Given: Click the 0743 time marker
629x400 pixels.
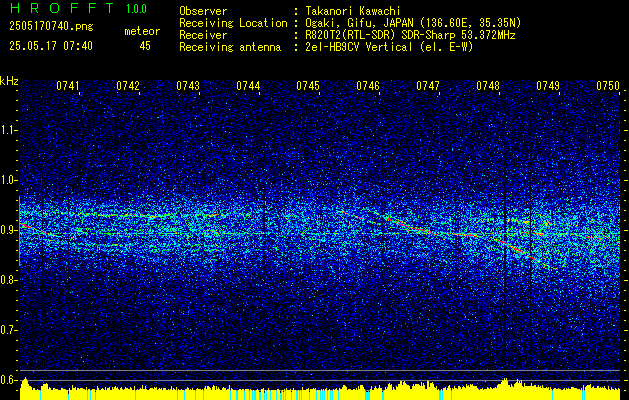Looking at the screenshot, I should [188, 86].
